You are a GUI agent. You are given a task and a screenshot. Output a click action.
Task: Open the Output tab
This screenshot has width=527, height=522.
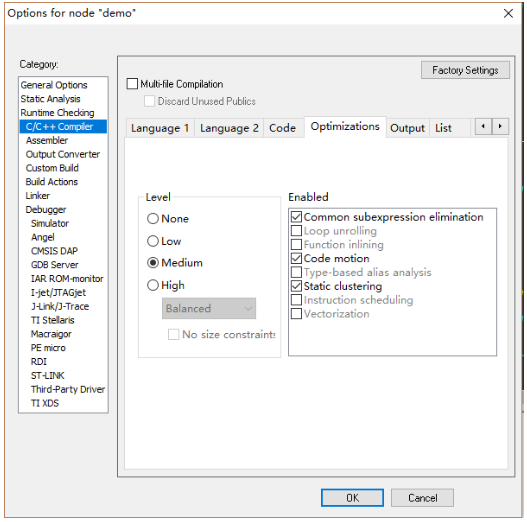click(407, 128)
